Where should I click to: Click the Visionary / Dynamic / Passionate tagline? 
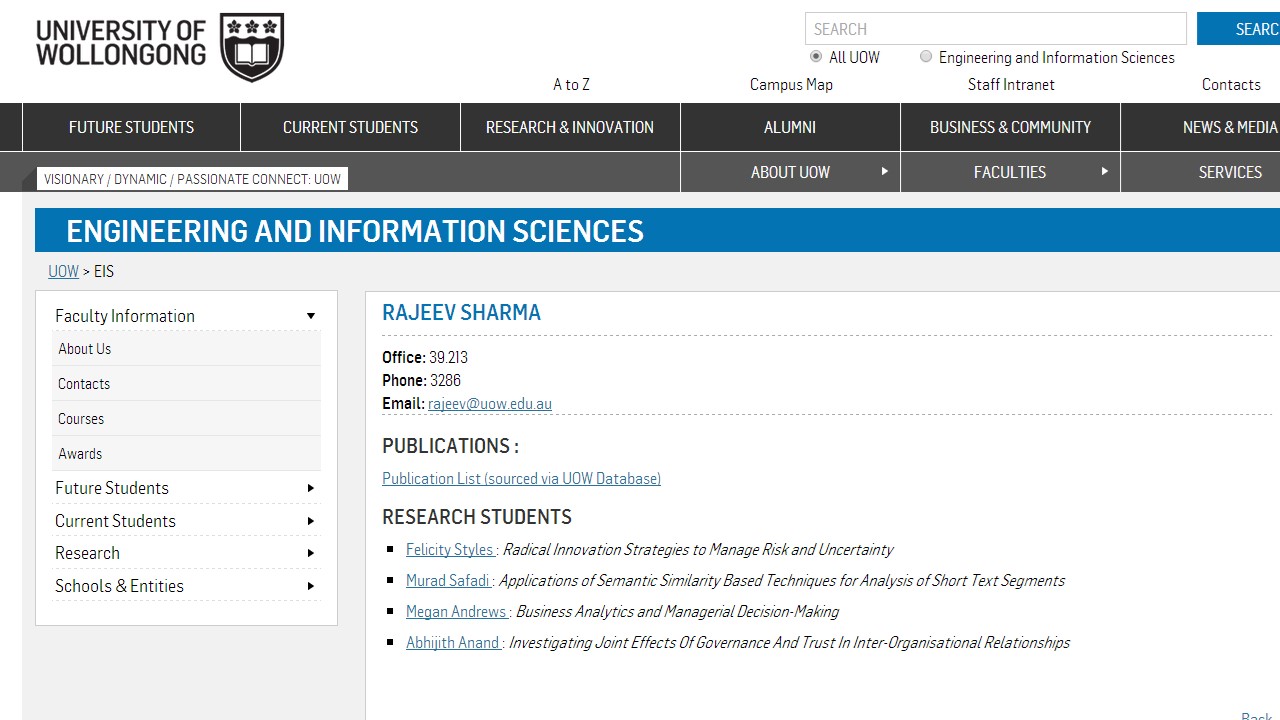(x=193, y=179)
